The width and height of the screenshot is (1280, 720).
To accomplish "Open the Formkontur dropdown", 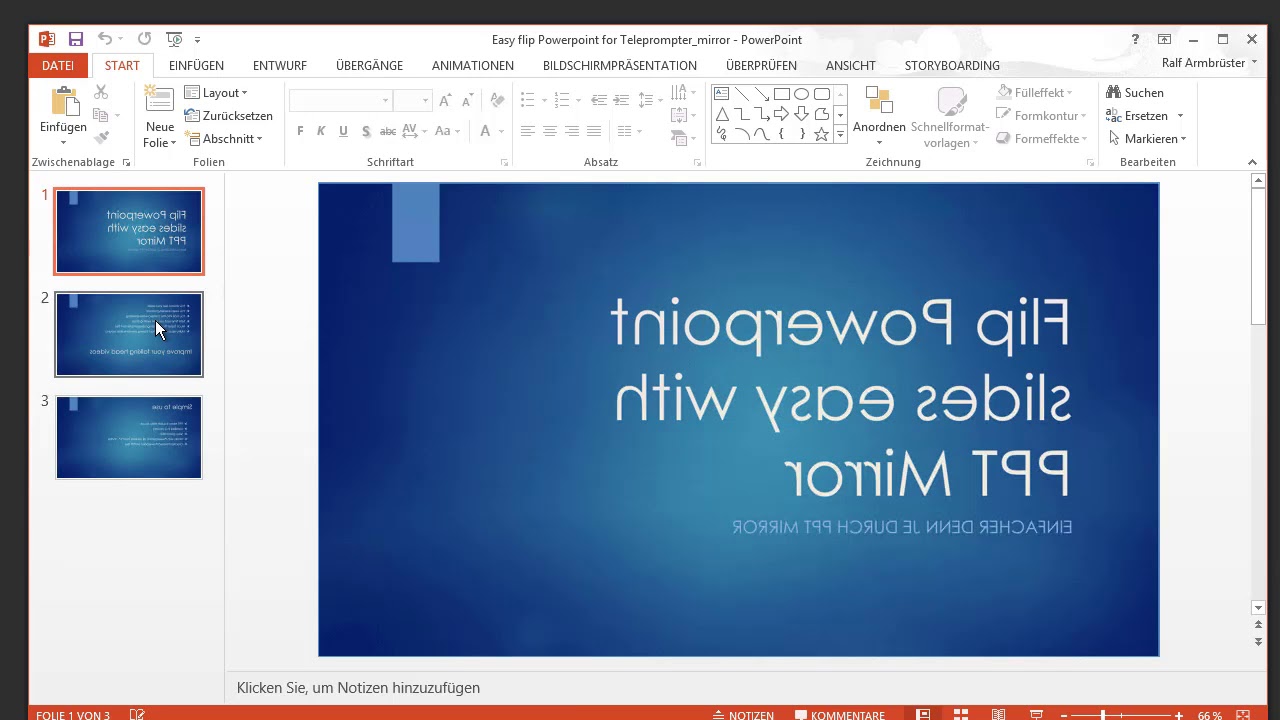I will 1041,115.
